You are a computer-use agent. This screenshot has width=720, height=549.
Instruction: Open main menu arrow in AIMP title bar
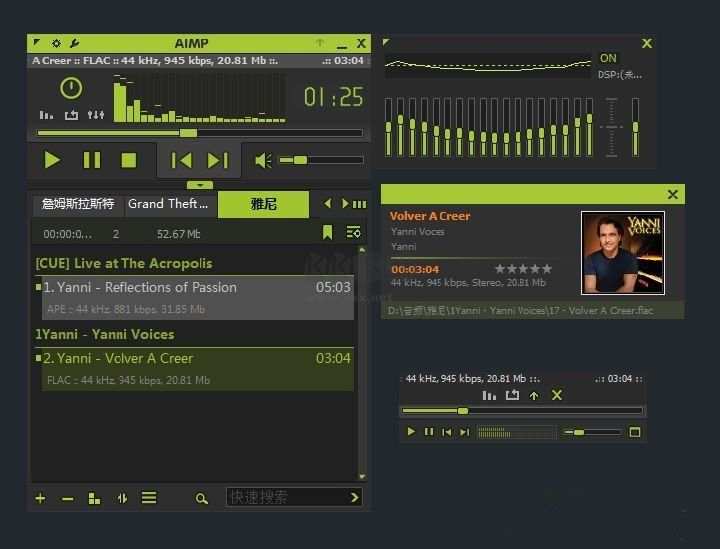(x=36, y=43)
